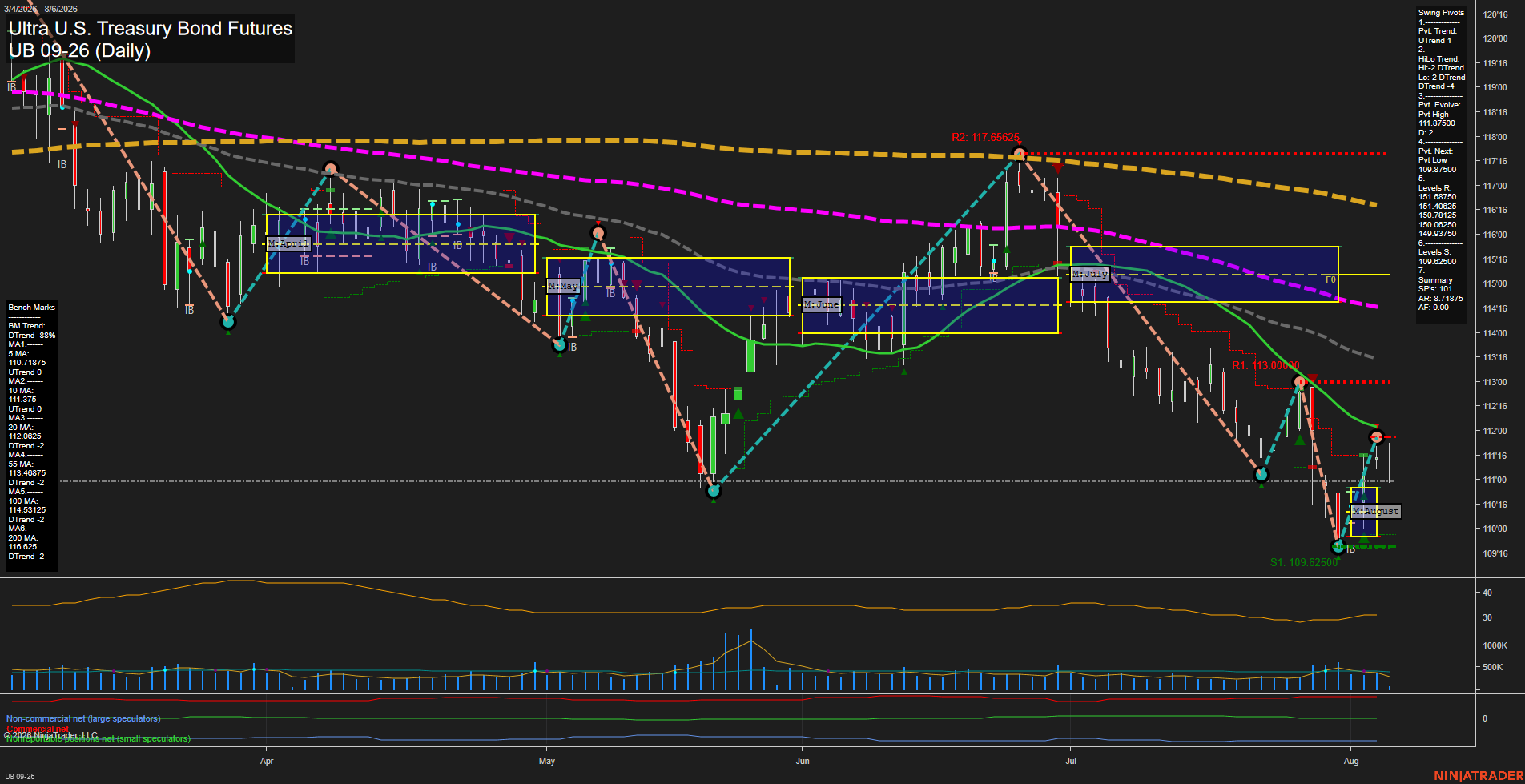Screen dimensions: 1525x784
Task: Select the "200 MA:" label
Action: 23,538
